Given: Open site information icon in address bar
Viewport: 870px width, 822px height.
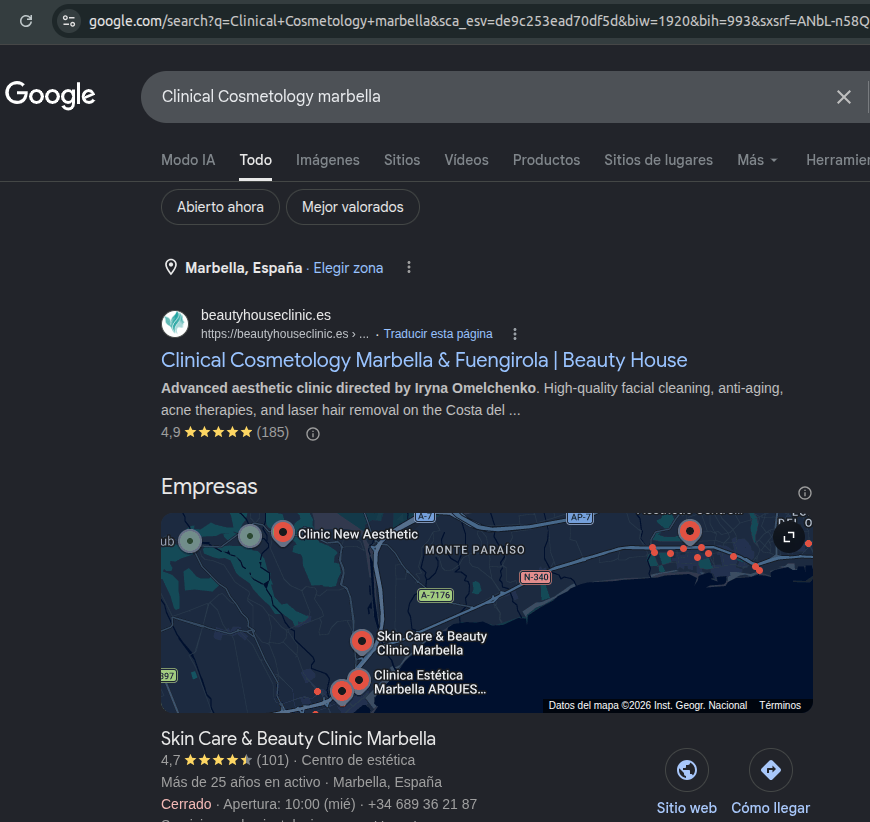Looking at the screenshot, I should coord(69,21).
